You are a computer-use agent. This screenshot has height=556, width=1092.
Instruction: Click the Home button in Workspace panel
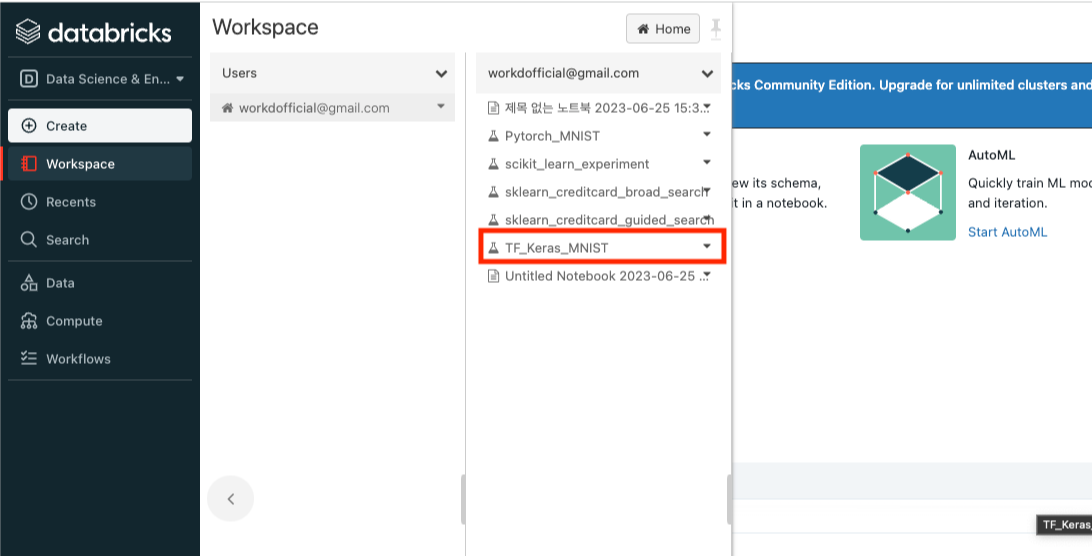pos(662,29)
